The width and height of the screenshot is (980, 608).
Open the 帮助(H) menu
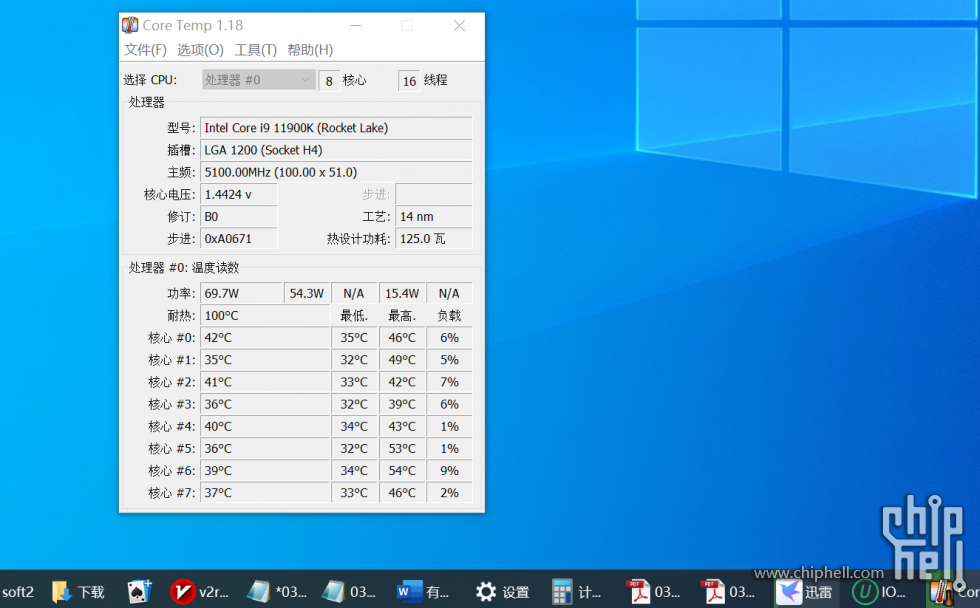click(310, 50)
